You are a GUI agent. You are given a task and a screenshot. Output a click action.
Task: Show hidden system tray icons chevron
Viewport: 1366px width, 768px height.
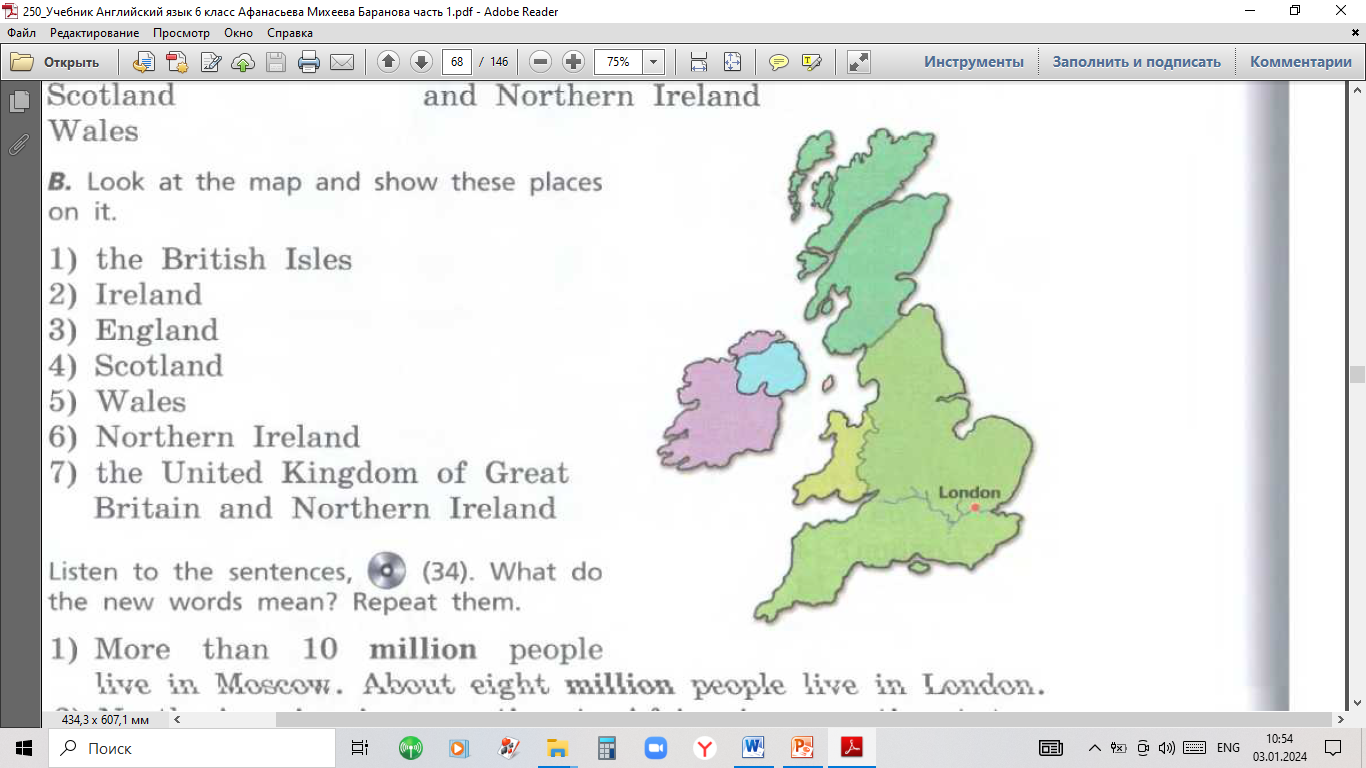(x=1095, y=748)
